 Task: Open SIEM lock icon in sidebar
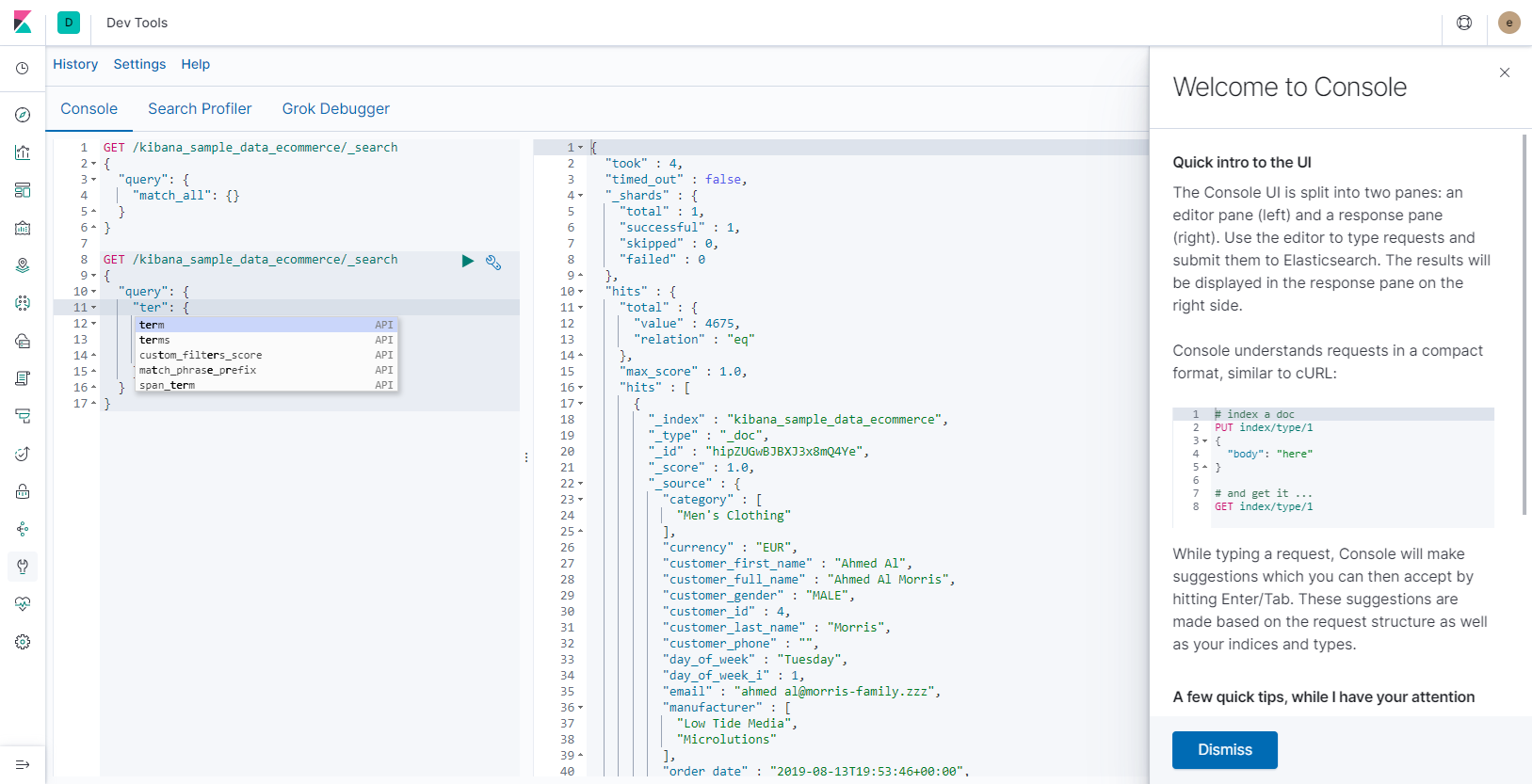pyautogui.click(x=23, y=491)
